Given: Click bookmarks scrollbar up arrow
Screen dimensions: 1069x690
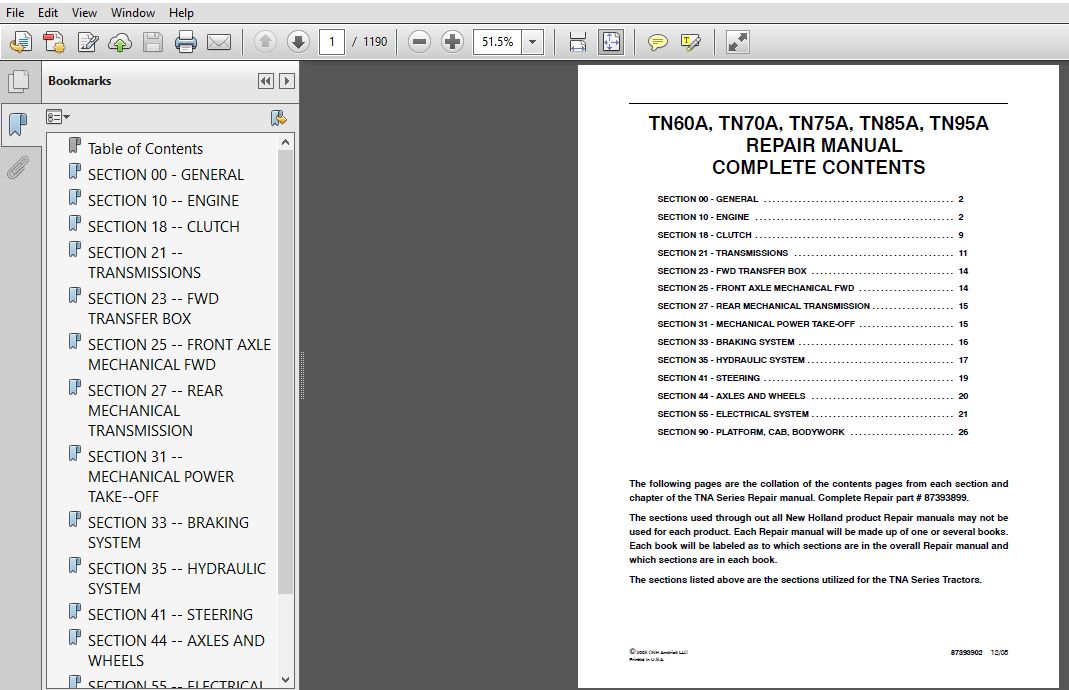Looking at the screenshot, I should click(286, 142).
